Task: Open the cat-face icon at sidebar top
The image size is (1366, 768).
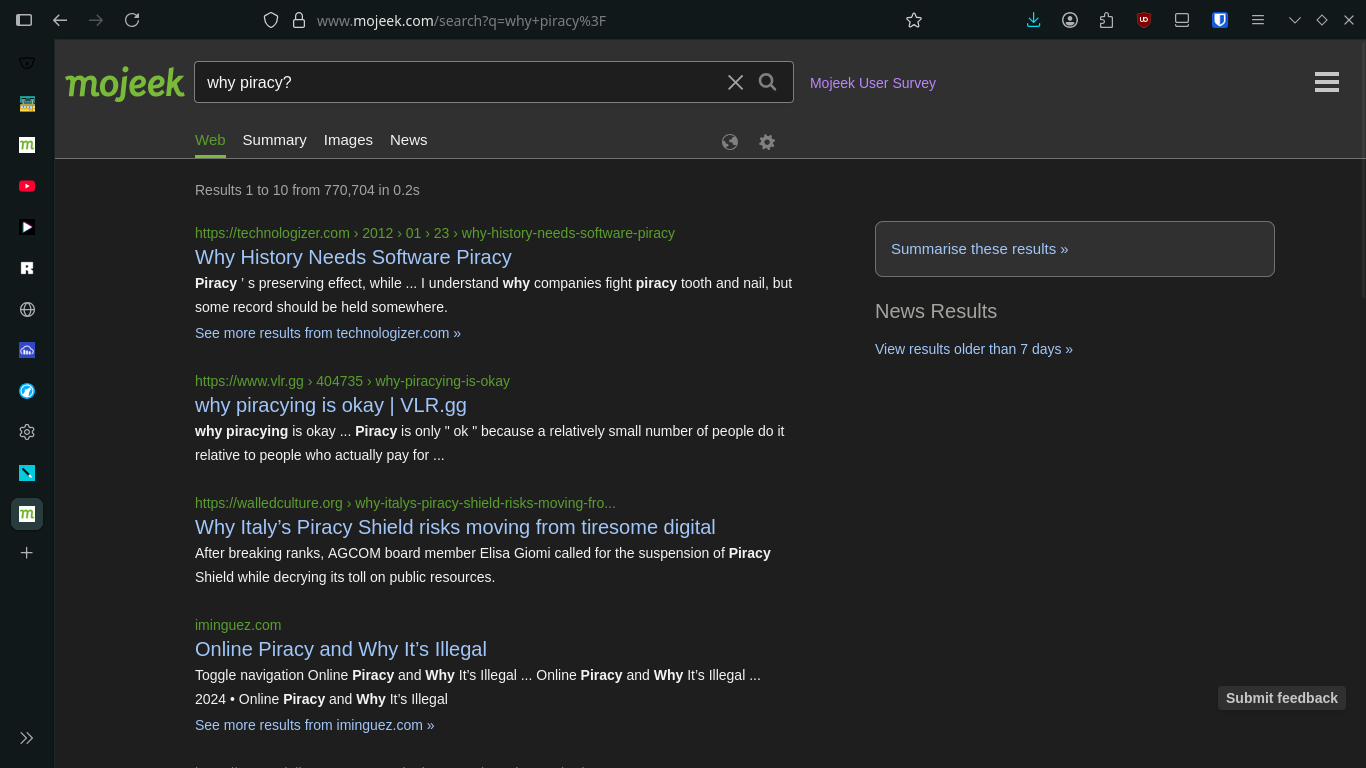Action: [x=27, y=63]
